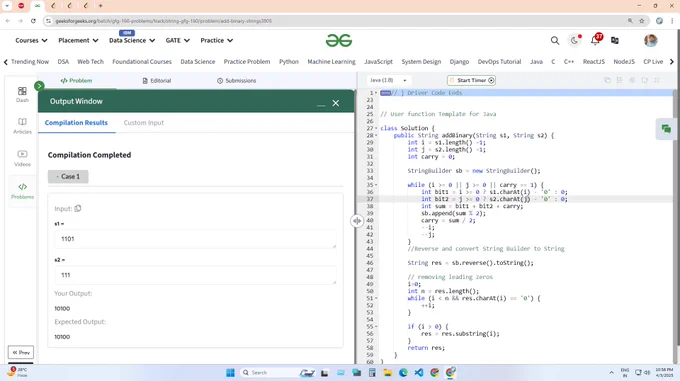The height and width of the screenshot is (381, 680).
Task: Reload the page in browser
Action: tap(33, 21)
